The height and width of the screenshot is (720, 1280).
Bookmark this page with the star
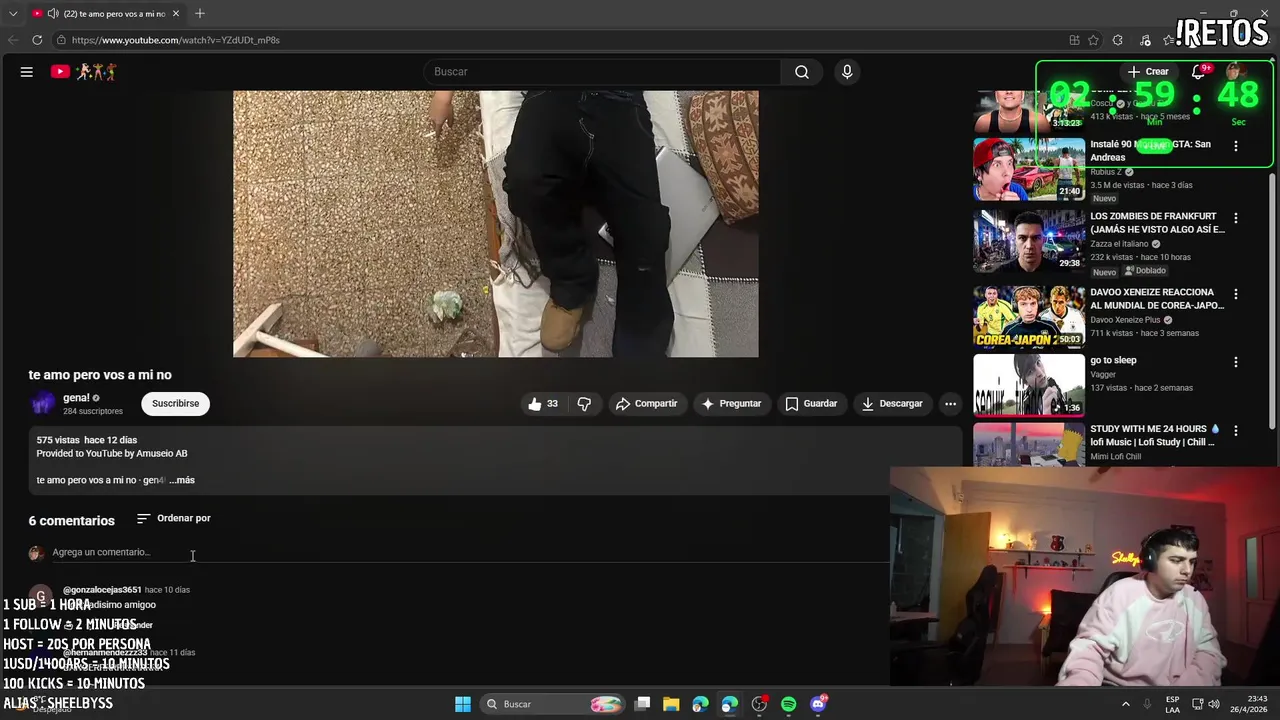pyautogui.click(x=1094, y=40)
